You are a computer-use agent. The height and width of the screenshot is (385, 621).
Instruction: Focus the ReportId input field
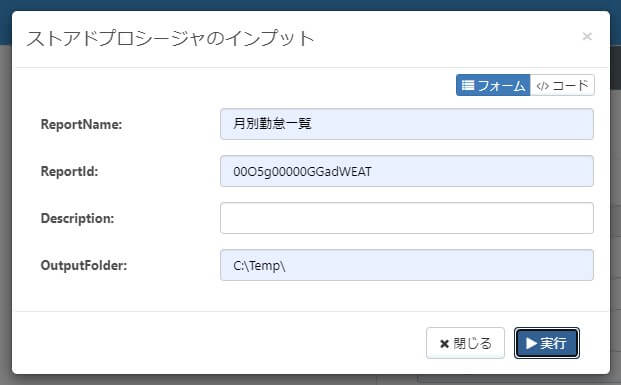(x=407, y=171)
